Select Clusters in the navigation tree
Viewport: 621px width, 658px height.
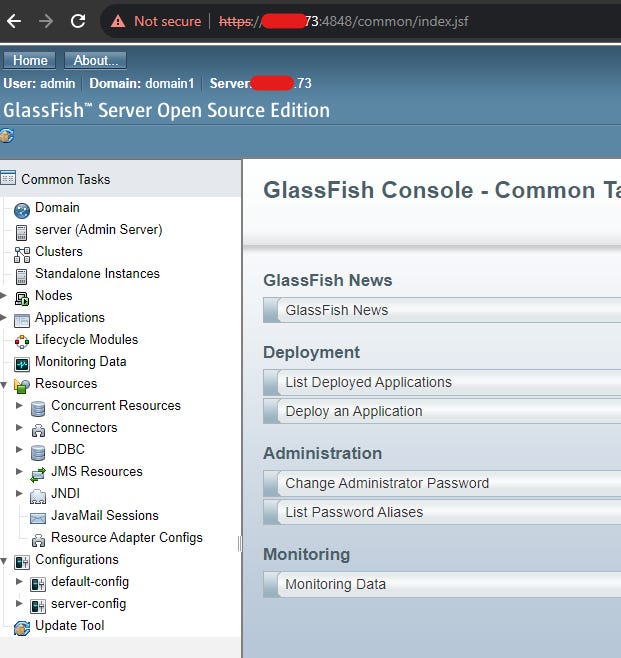click(x=59, y=251)
